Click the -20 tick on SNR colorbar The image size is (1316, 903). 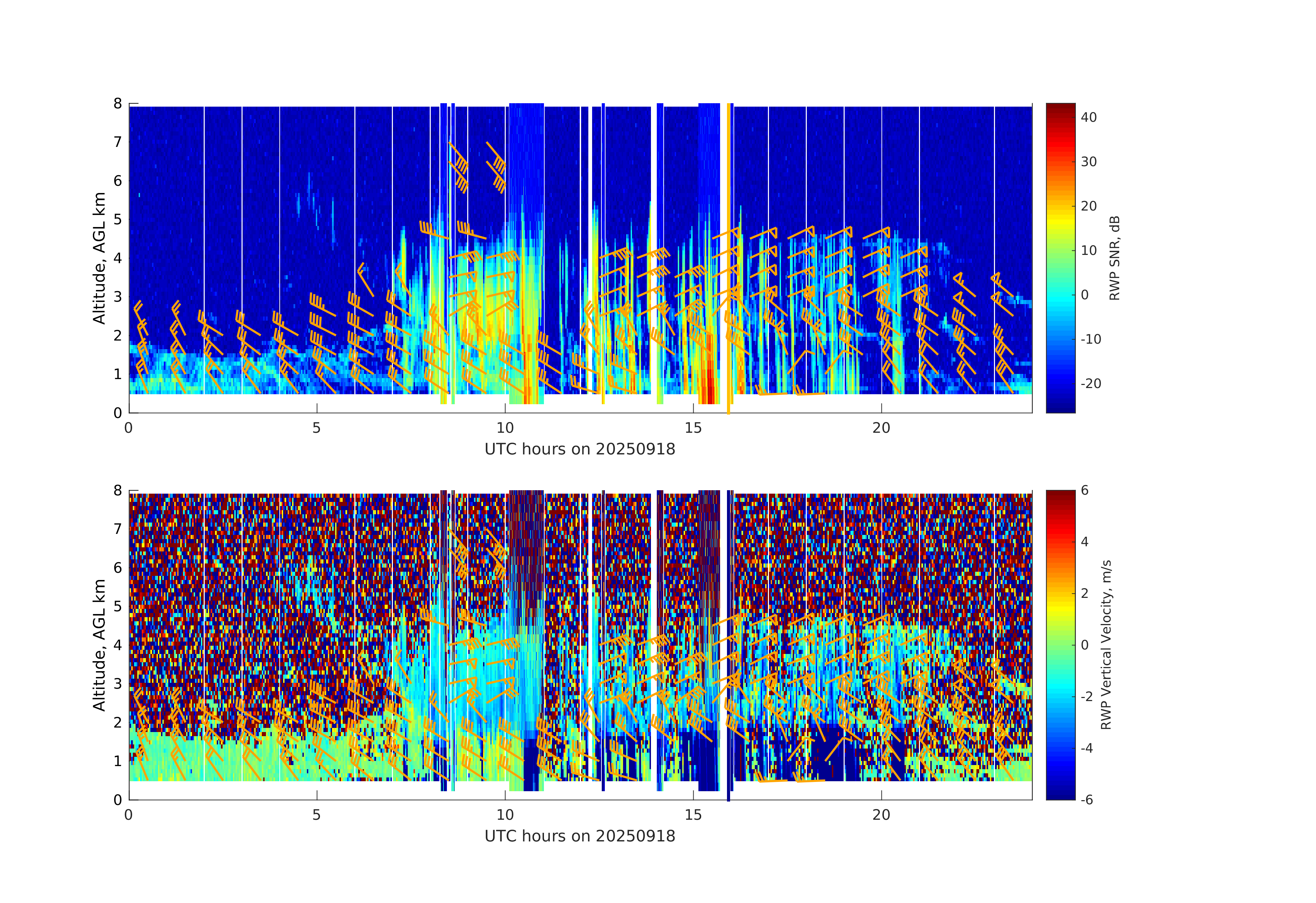1091,383
